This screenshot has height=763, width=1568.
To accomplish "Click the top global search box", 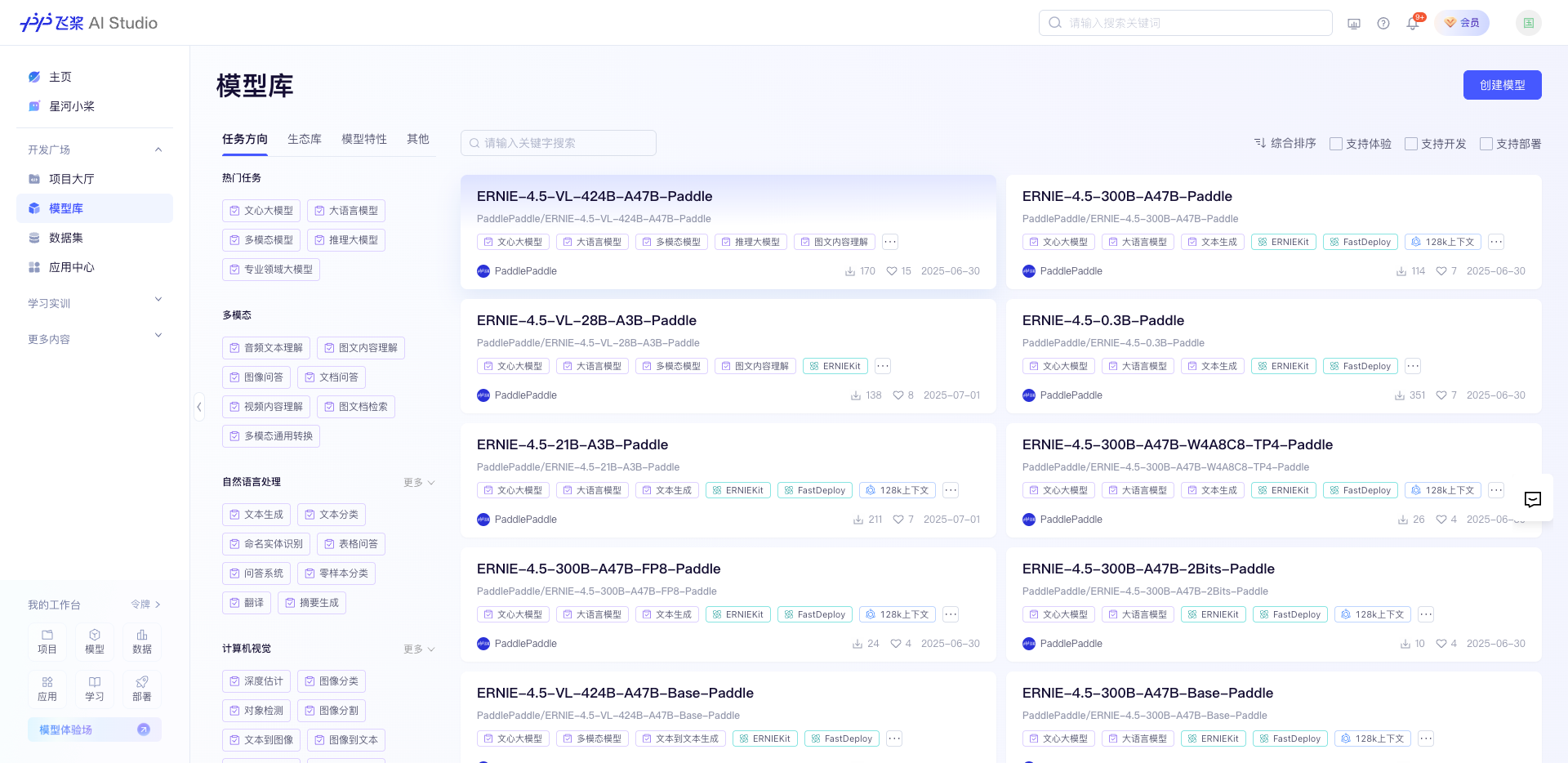I will (x=1186, y=23).
